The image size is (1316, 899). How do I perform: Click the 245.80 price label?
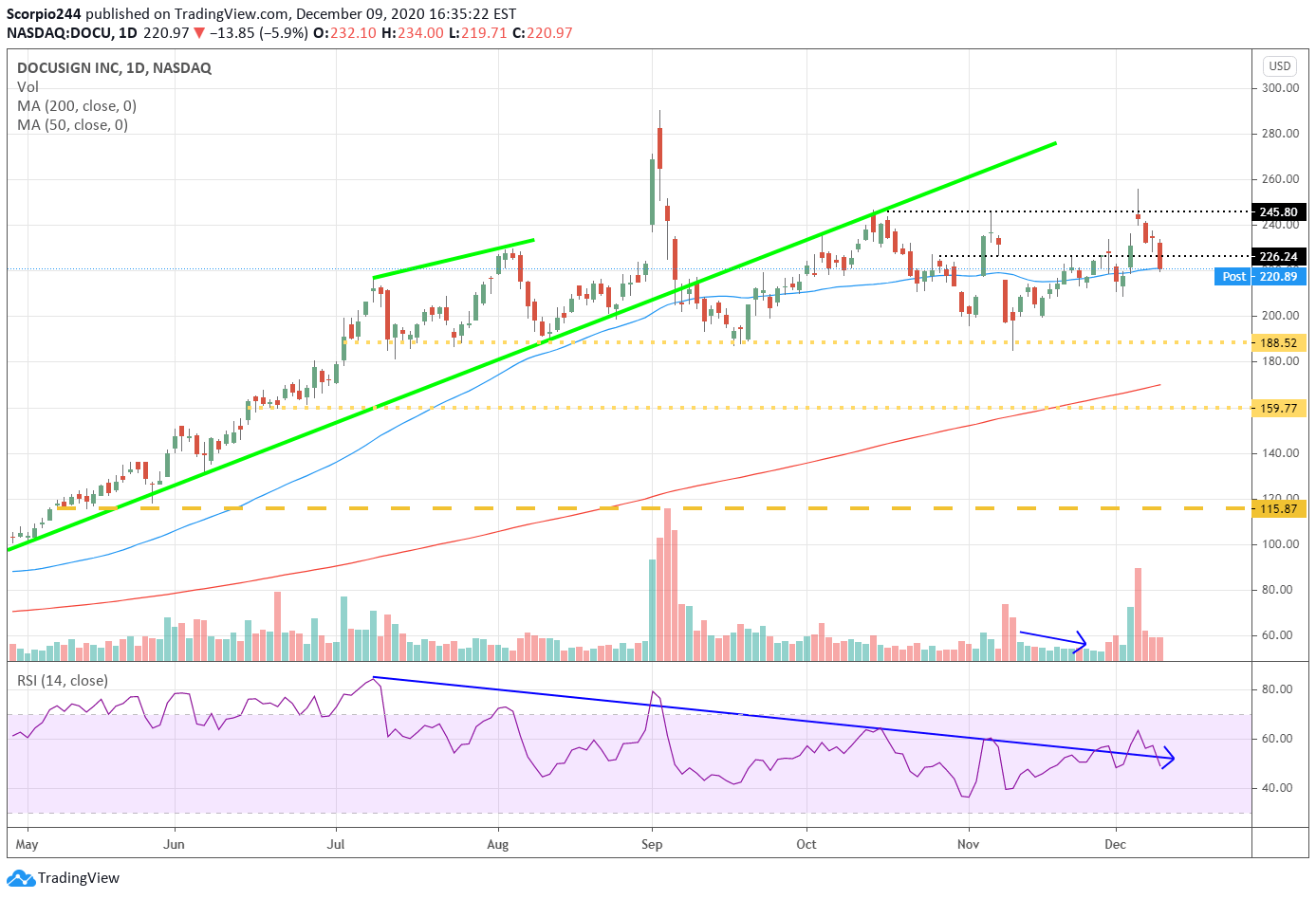click(x=1279, y=211)
